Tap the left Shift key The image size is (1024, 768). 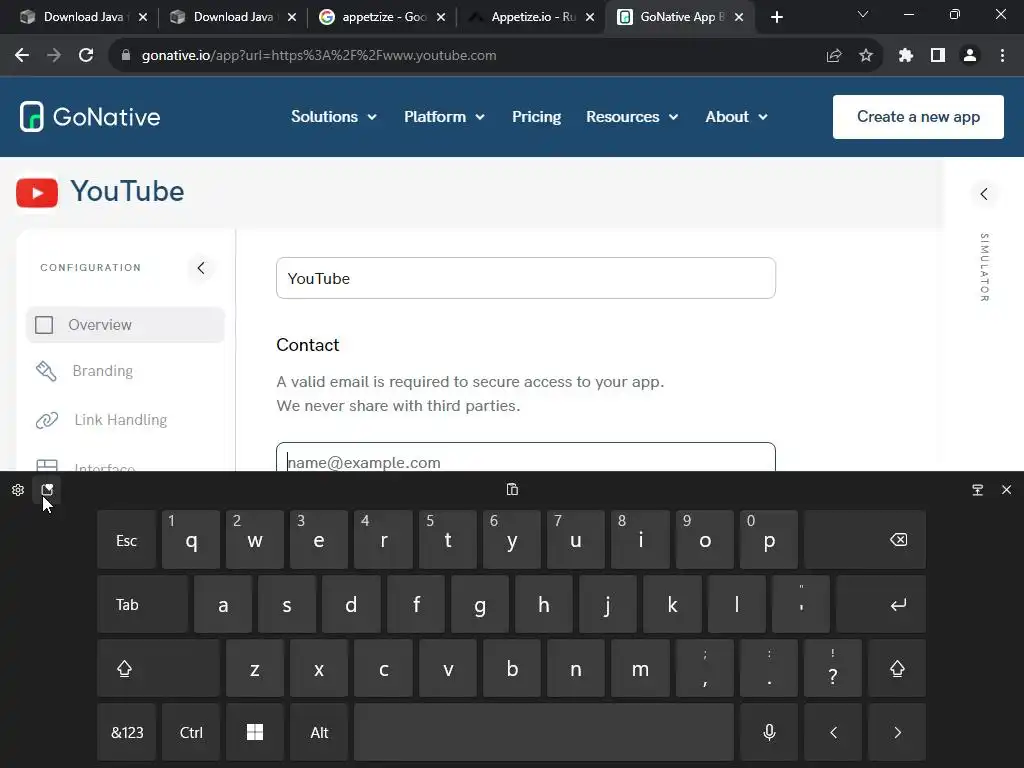tap(158, 669)
